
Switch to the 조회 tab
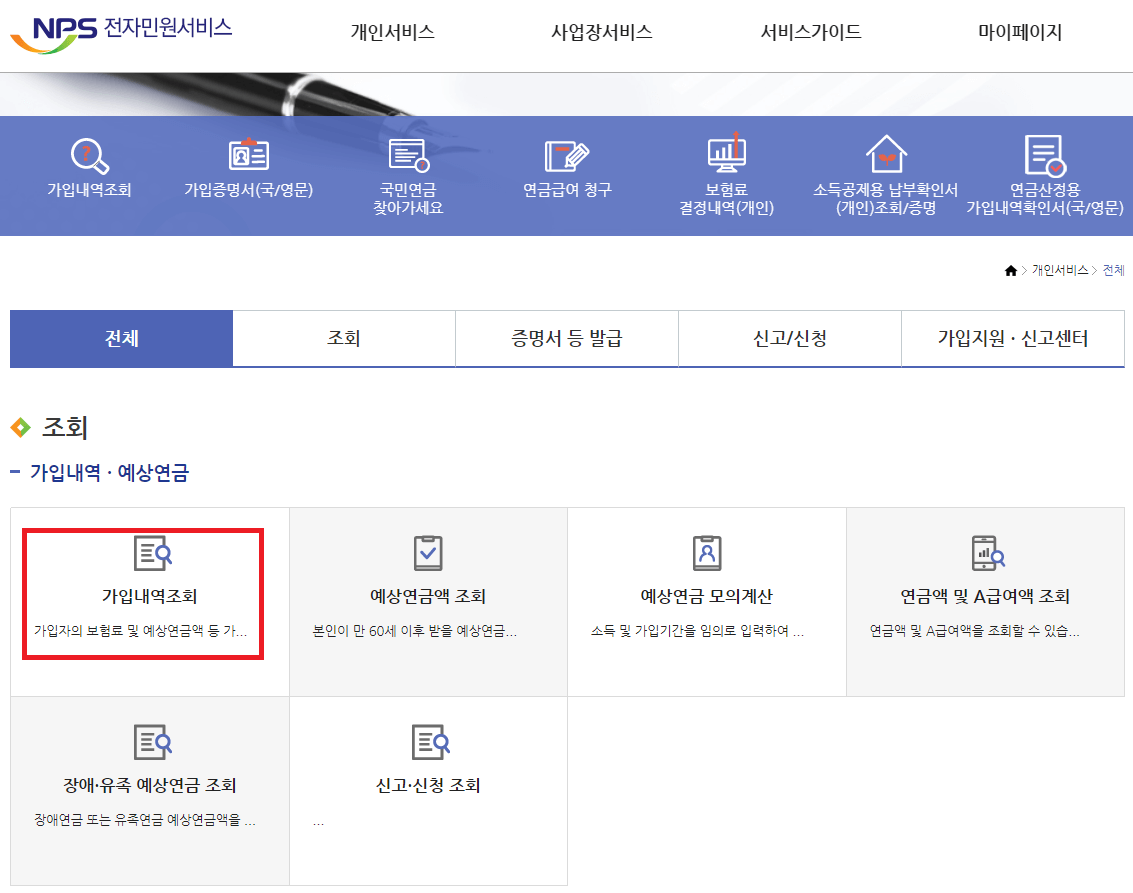click(x=343, y=338)
